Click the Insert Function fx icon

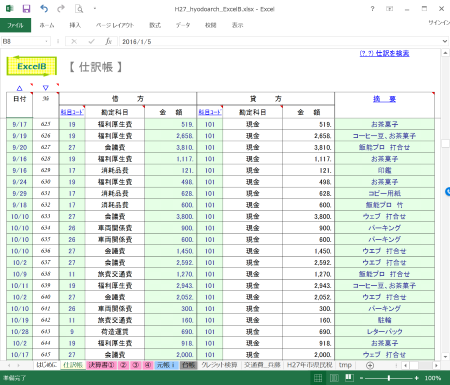(108, 41)
